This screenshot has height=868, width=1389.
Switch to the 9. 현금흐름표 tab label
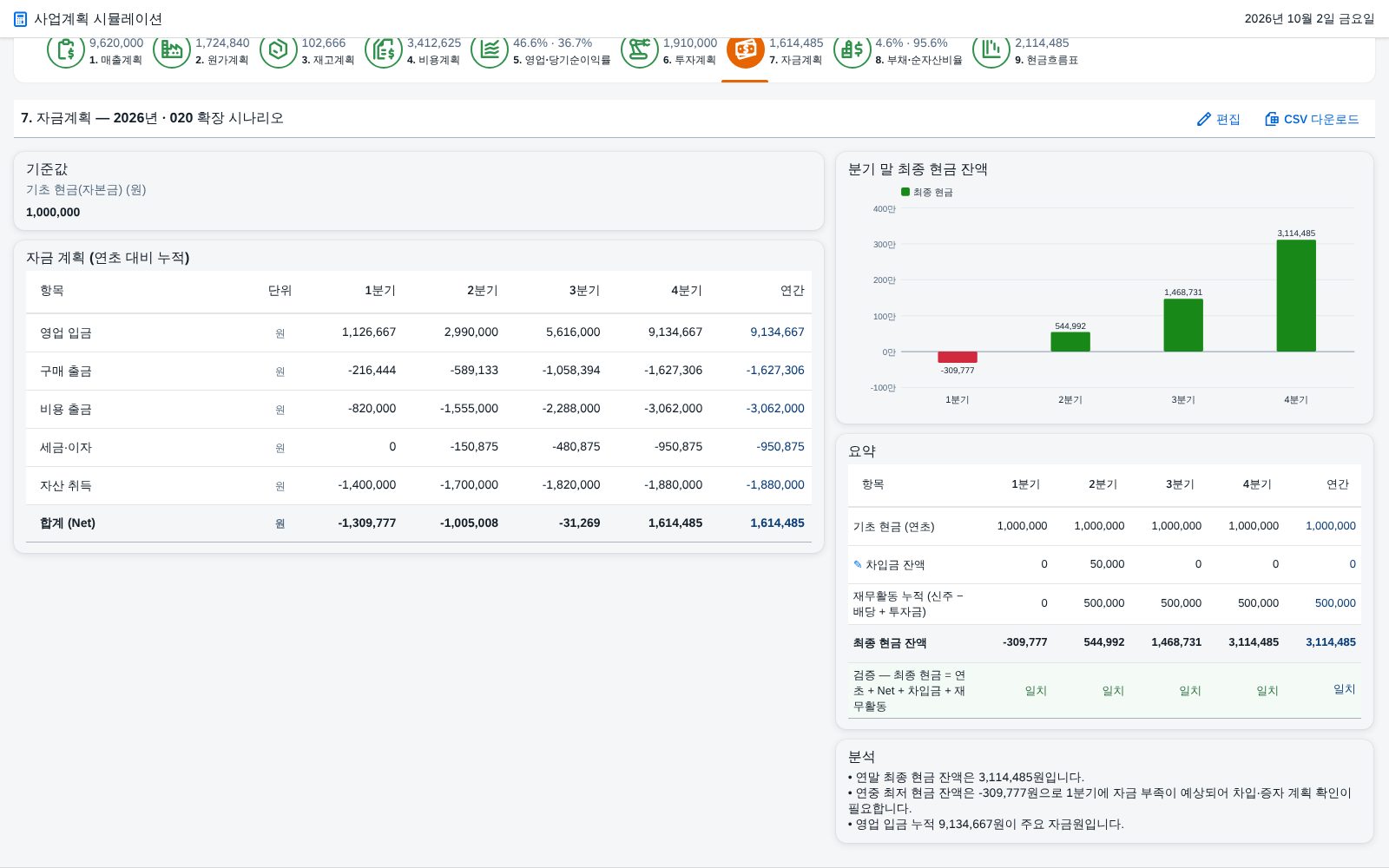point(1046,60)
